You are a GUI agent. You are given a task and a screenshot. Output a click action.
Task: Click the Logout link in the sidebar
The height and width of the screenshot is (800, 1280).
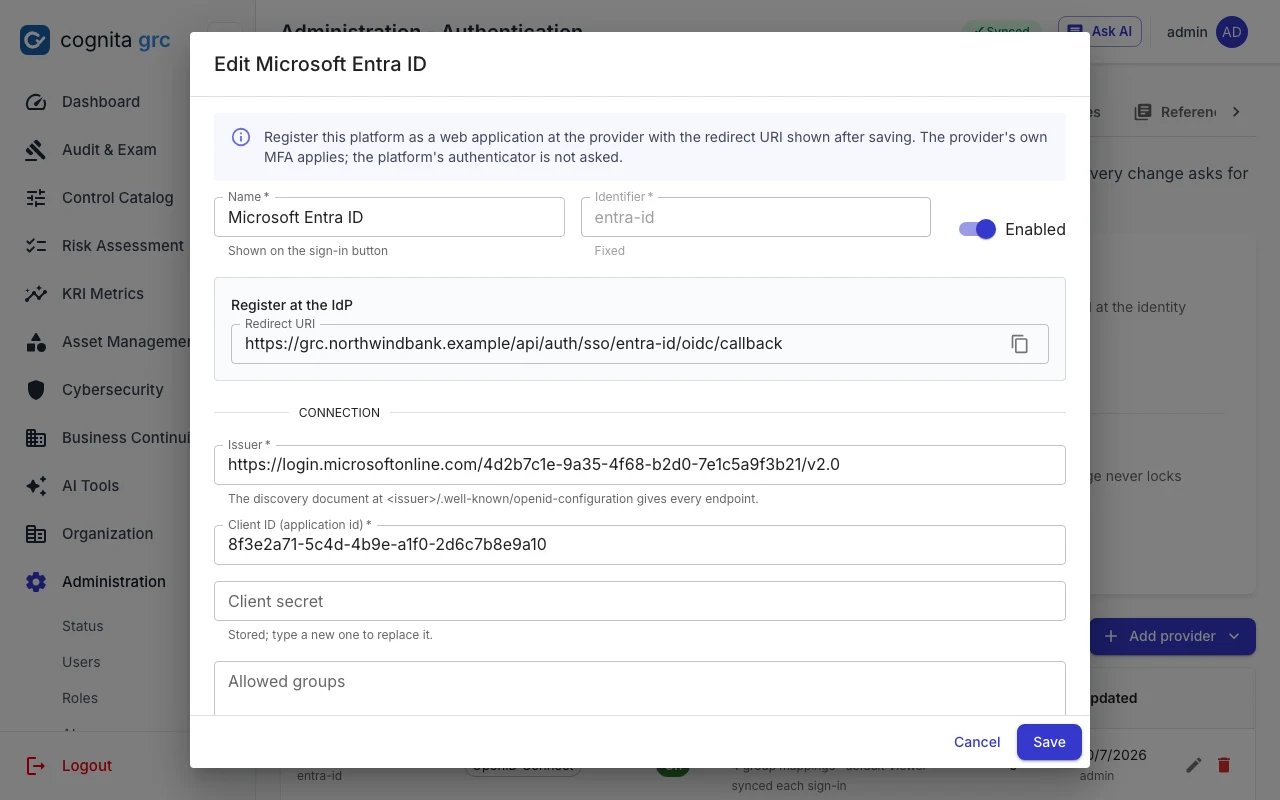[87, 766]
